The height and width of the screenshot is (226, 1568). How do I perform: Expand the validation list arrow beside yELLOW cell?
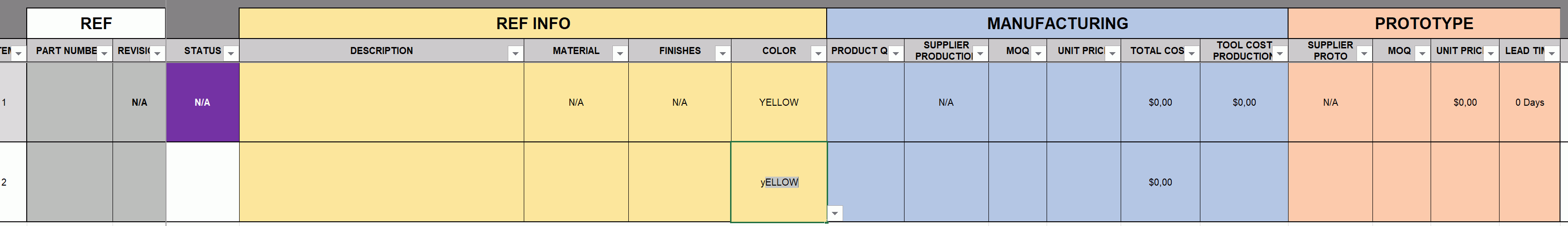click(x=835, y=213)
